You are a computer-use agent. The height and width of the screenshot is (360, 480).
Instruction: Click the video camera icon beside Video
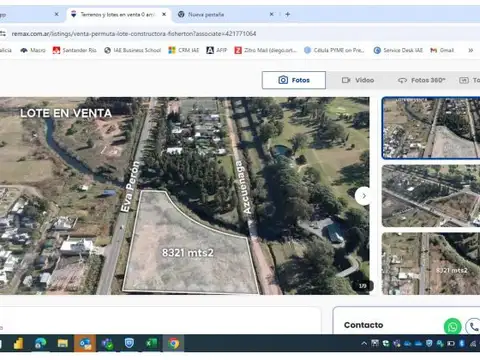(x=346, y=80)
